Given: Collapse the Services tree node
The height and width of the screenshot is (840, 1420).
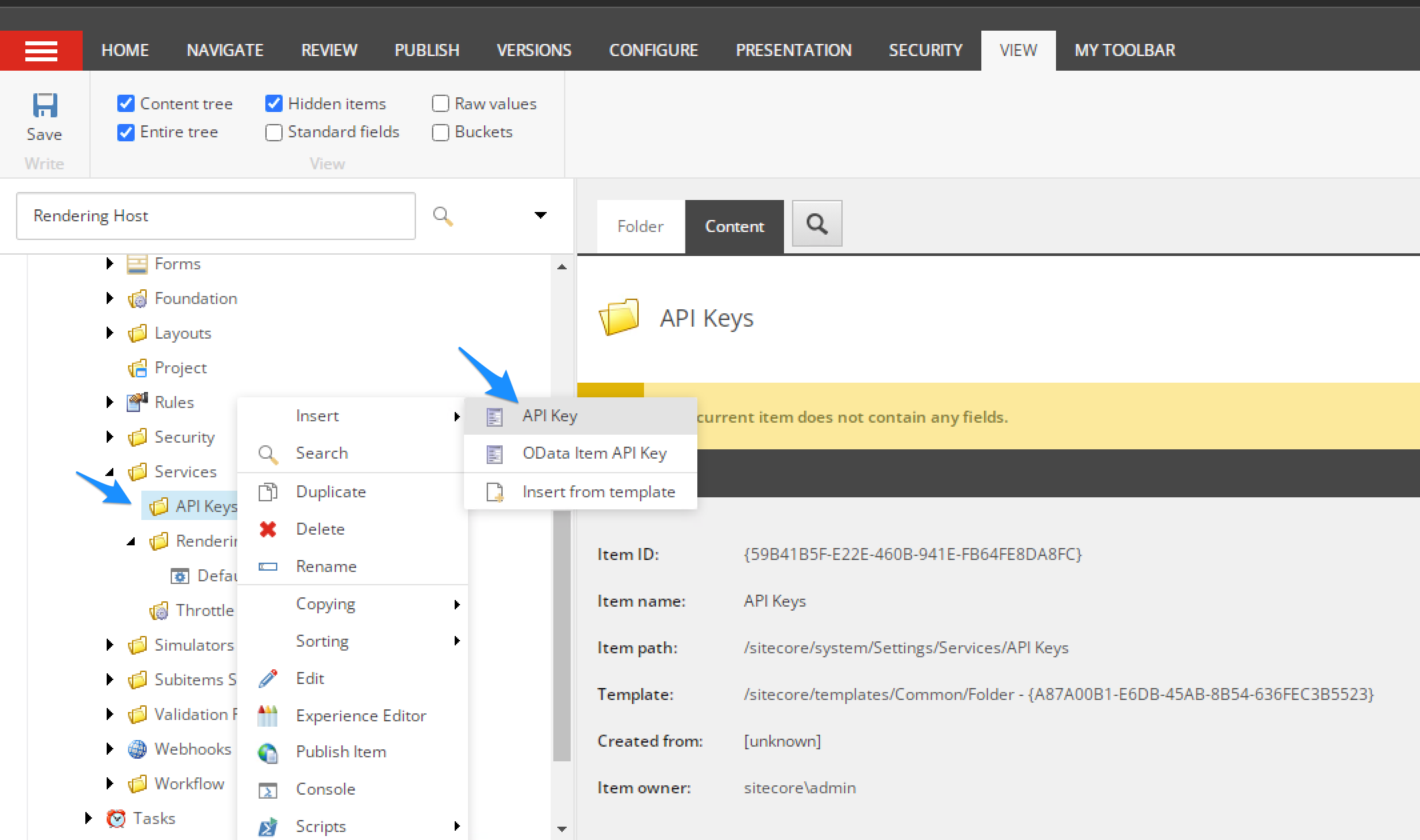Looking at the screenshot, I should pos(110,472).
